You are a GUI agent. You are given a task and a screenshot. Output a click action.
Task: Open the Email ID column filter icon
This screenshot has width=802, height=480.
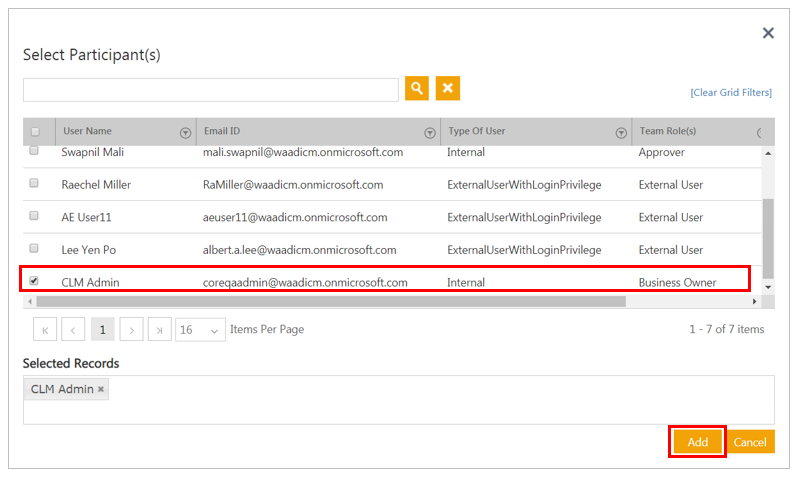tap(430, 132)
